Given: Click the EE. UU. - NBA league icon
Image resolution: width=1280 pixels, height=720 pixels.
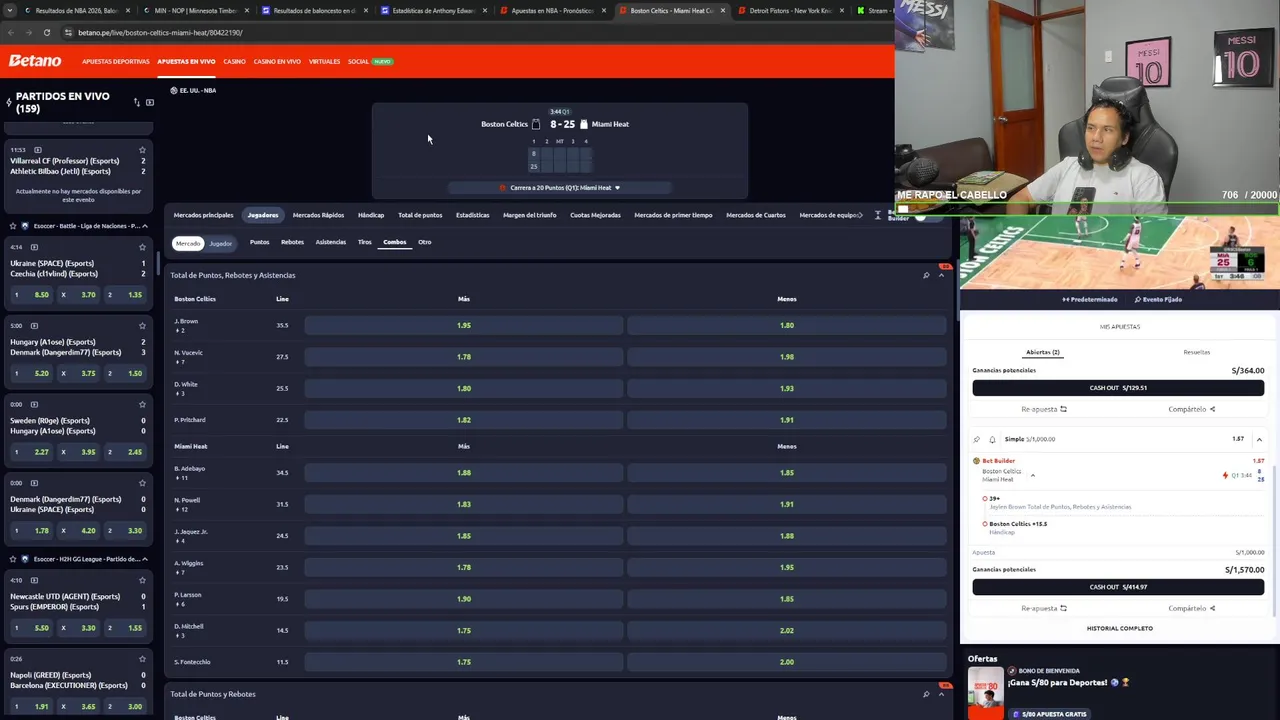Looking at the screenshot, I should point(173,90).
